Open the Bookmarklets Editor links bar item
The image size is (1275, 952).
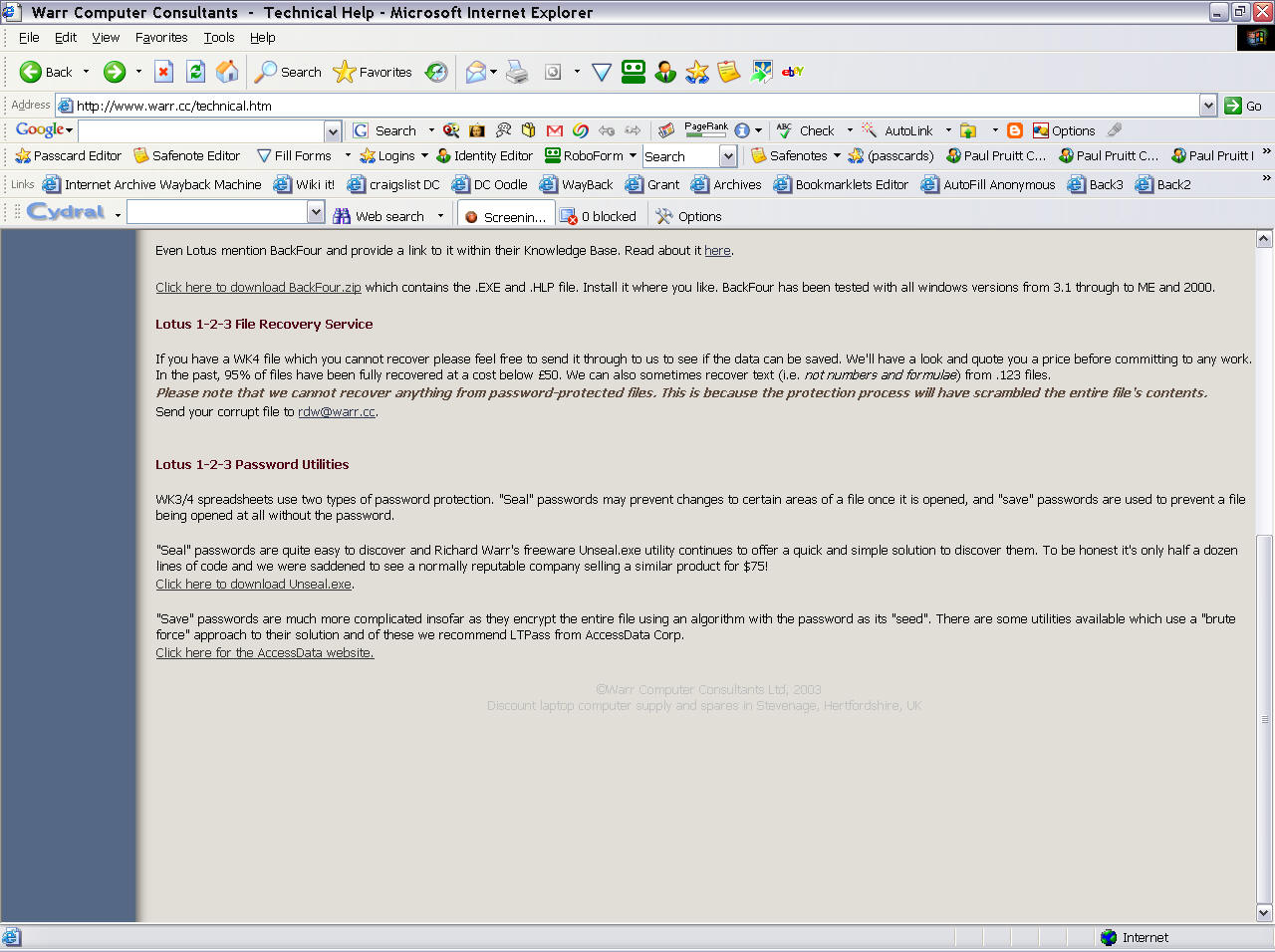[842, 184]
